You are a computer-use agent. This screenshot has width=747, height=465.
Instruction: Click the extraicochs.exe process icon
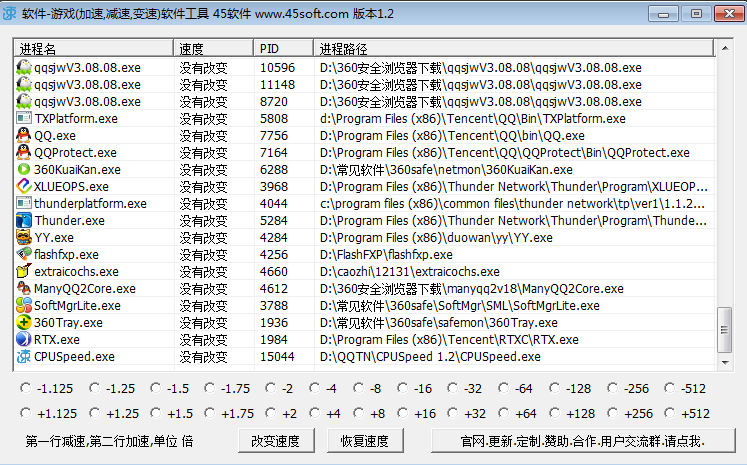pos(24,271)
